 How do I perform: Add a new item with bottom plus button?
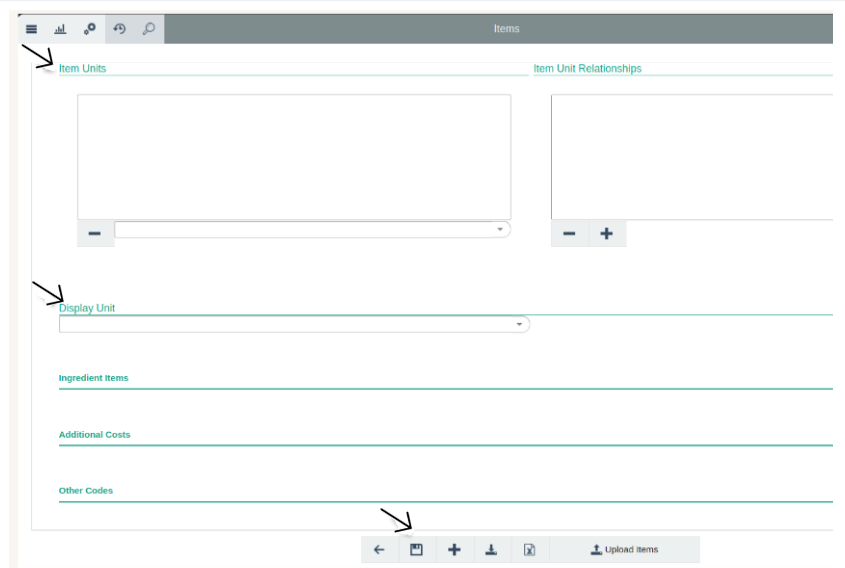point(454,550)
